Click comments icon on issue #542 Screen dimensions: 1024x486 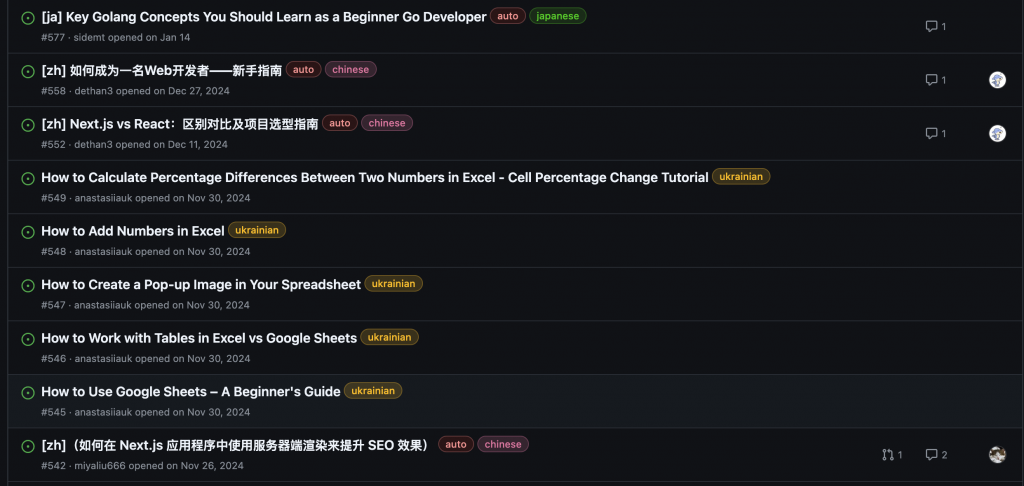[931, 455]
